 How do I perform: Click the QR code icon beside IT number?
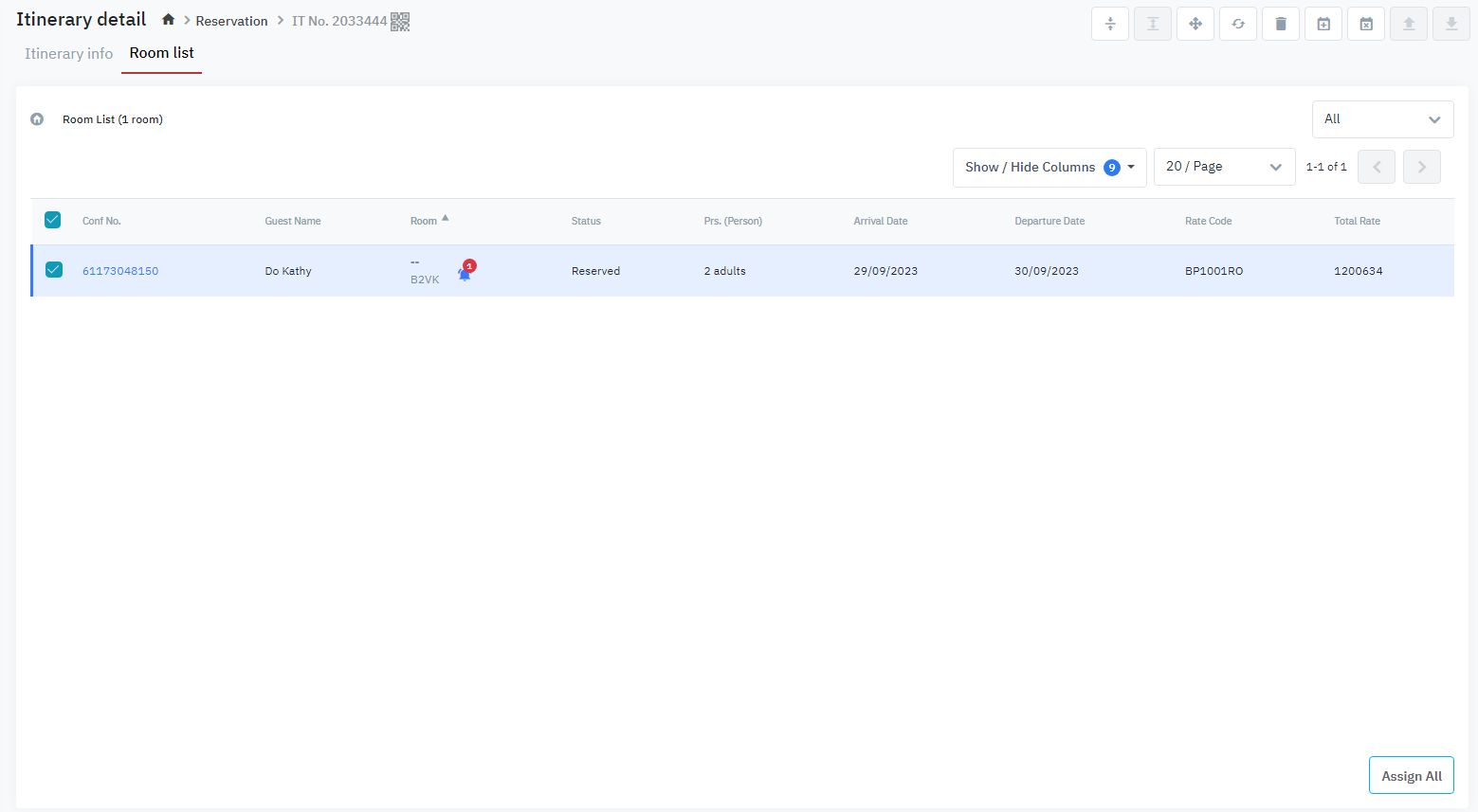[x=400, y=21]
